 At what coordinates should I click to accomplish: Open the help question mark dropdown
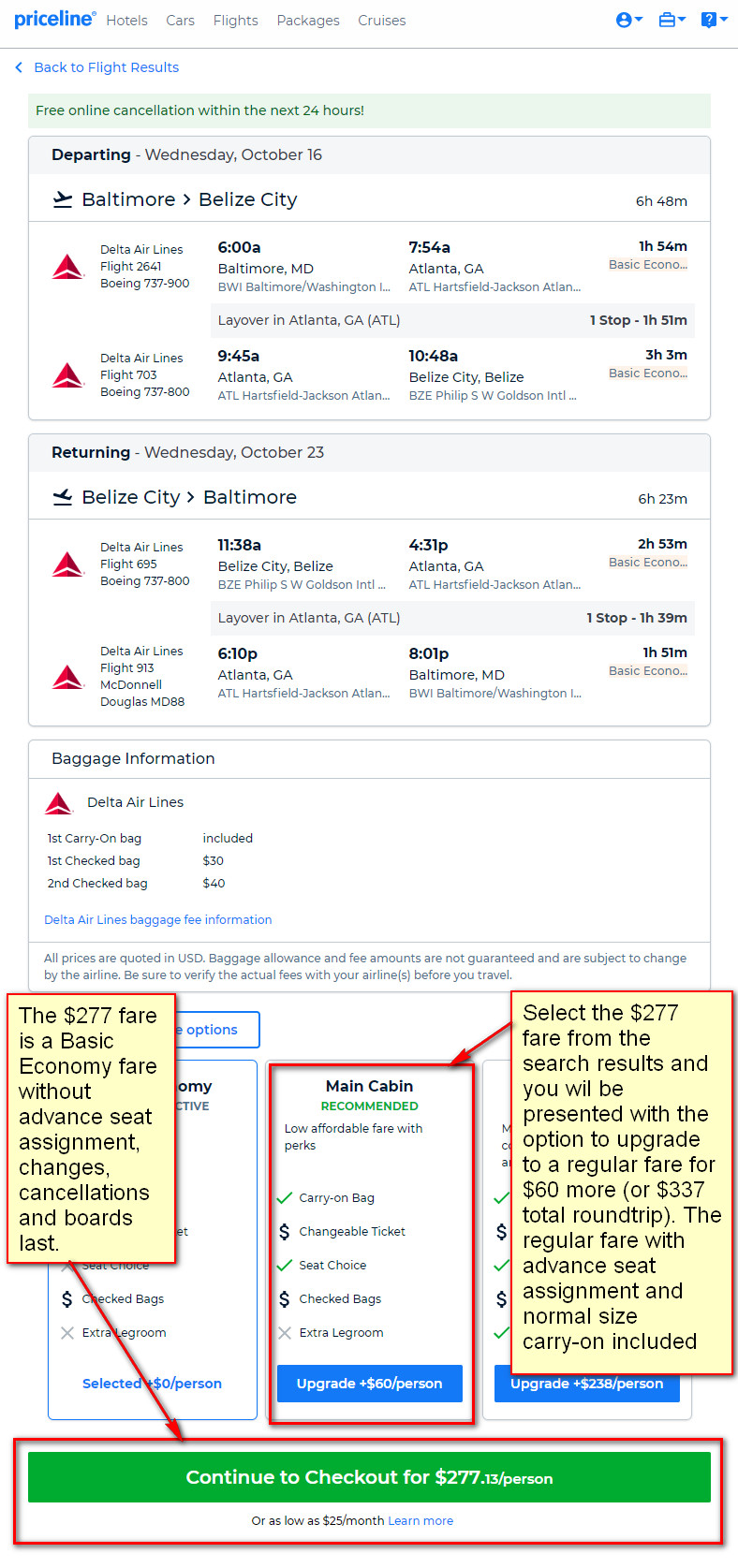(x=714, y=20)
